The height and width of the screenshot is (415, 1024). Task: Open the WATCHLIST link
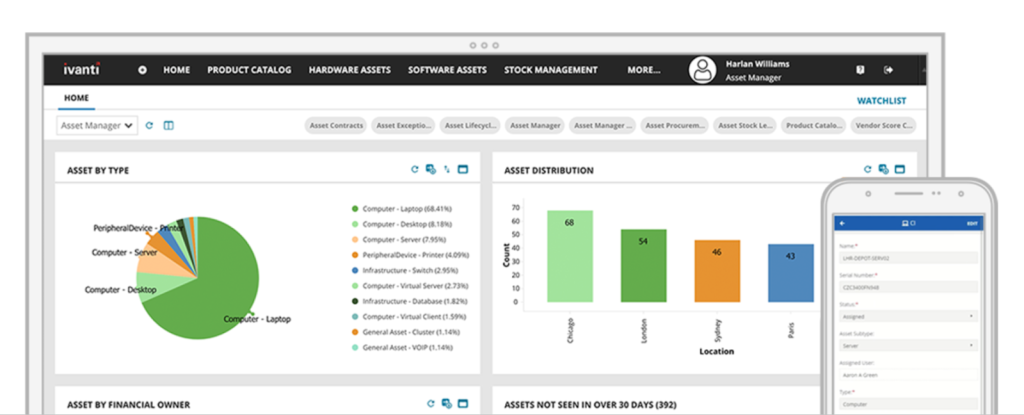pos(882,101)
